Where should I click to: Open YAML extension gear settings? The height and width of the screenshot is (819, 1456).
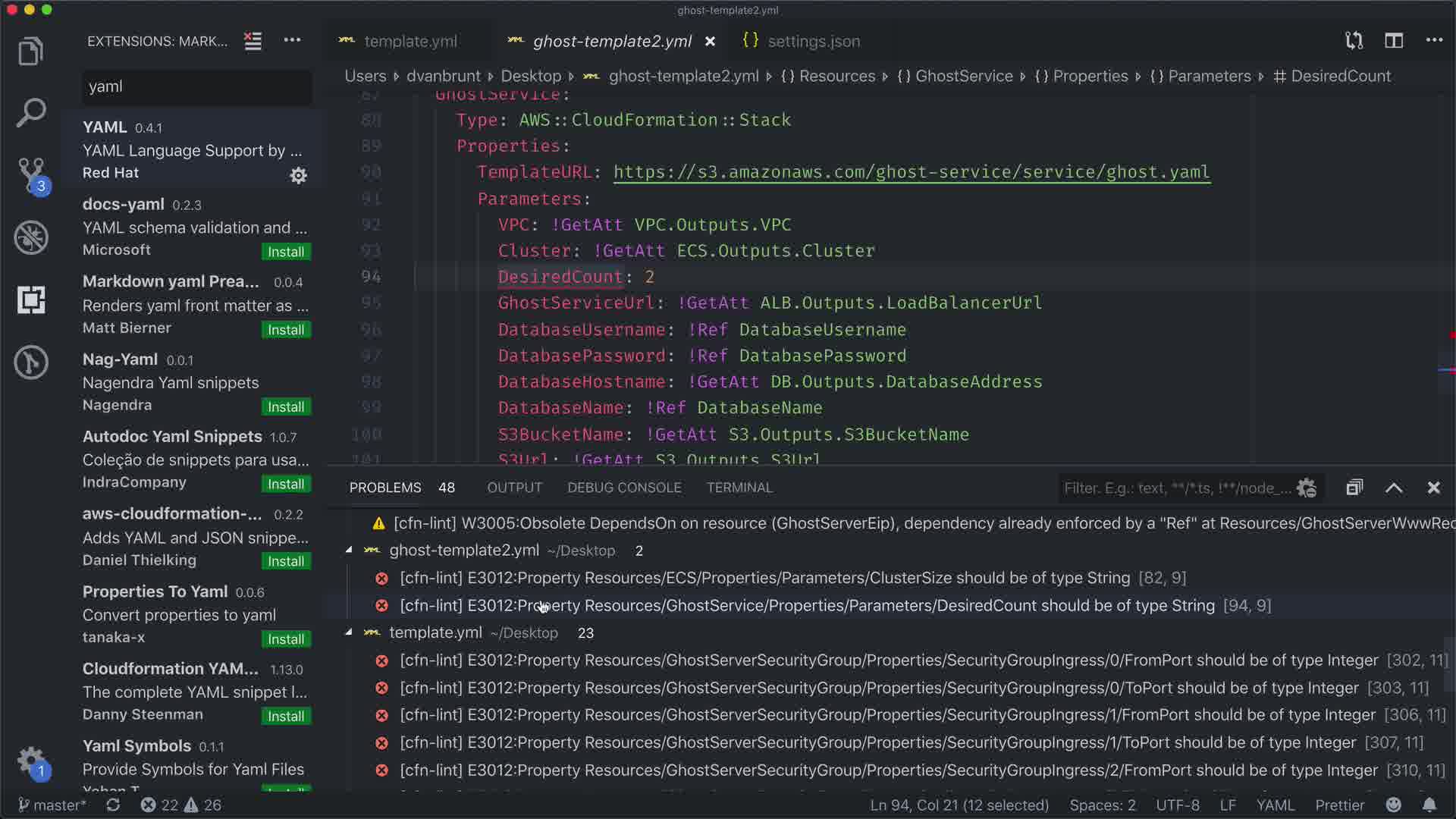[x=298, y=176]
